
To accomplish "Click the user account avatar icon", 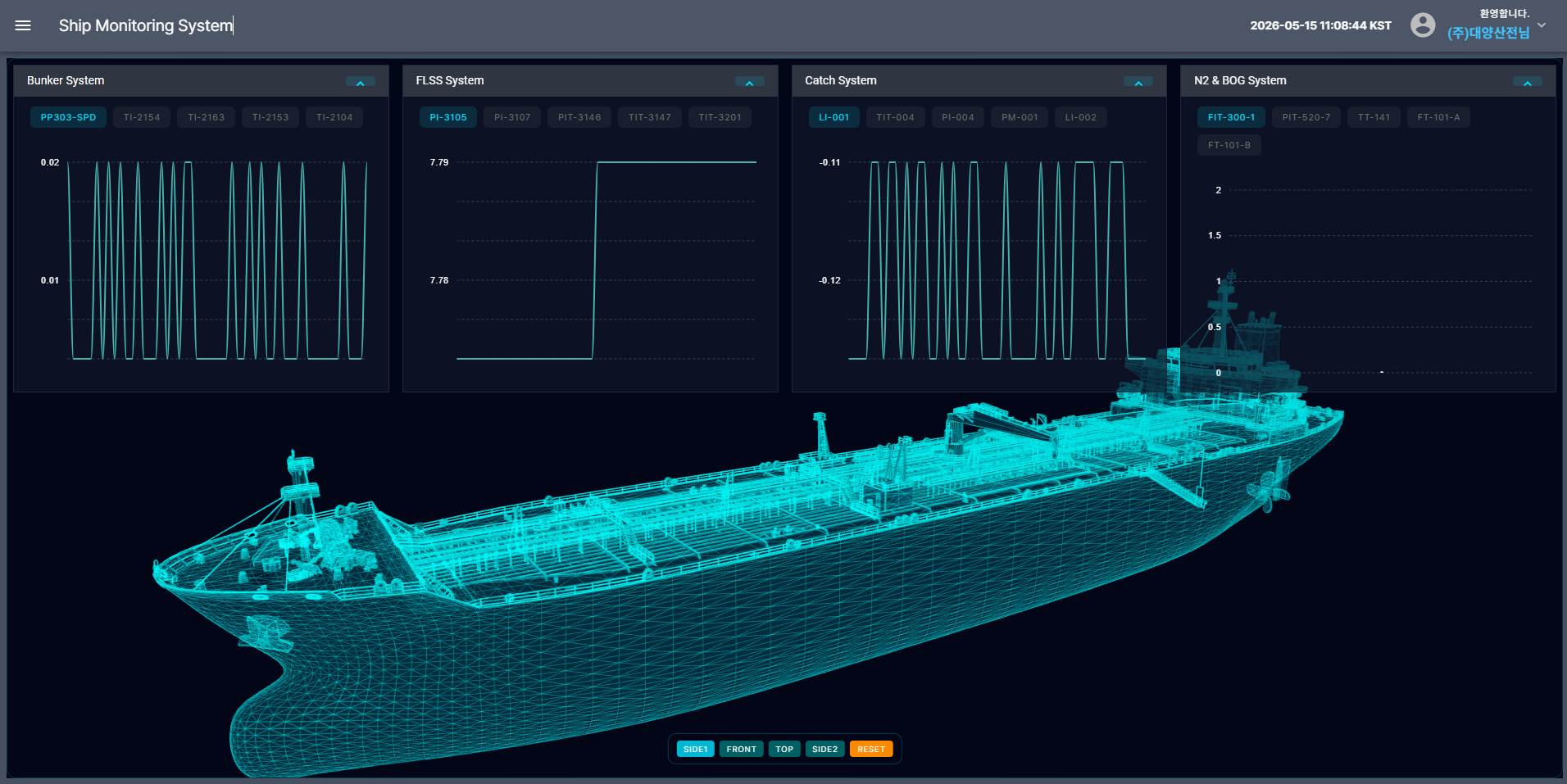I will [x=1423, y=25].
